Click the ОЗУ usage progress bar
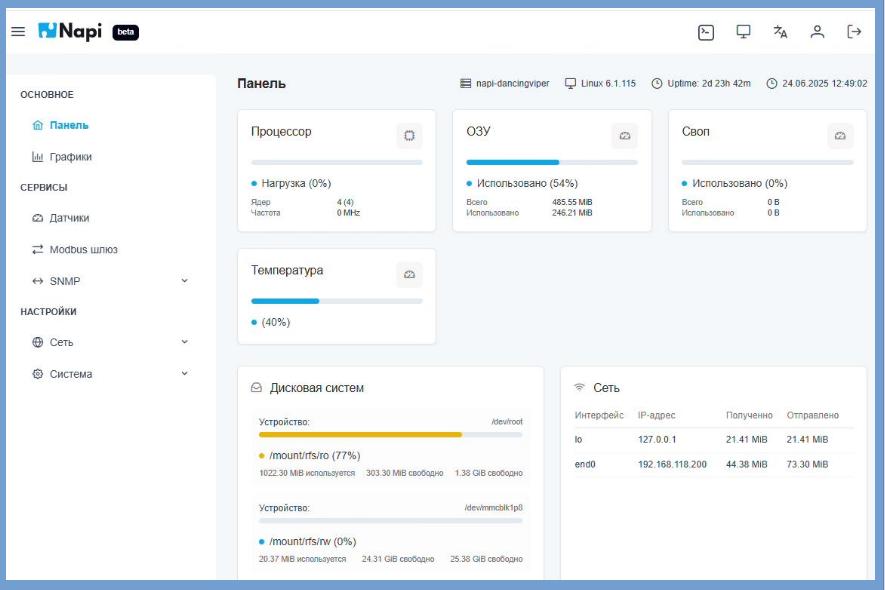 click(x=551, y=162)
